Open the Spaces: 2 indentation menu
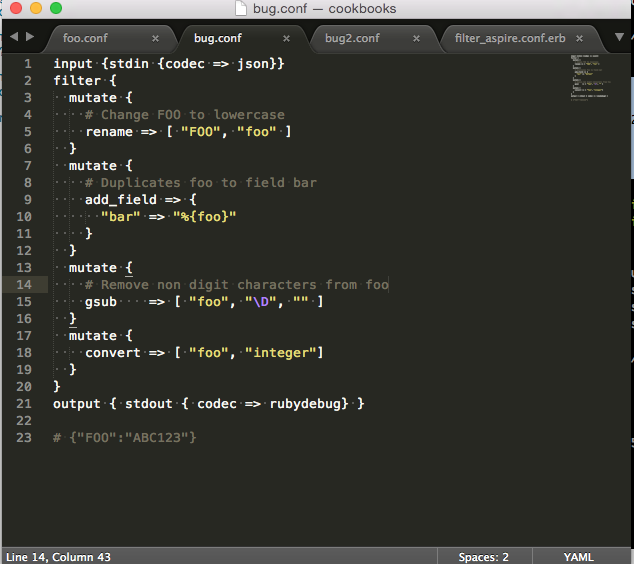 [x=483, y=557]
